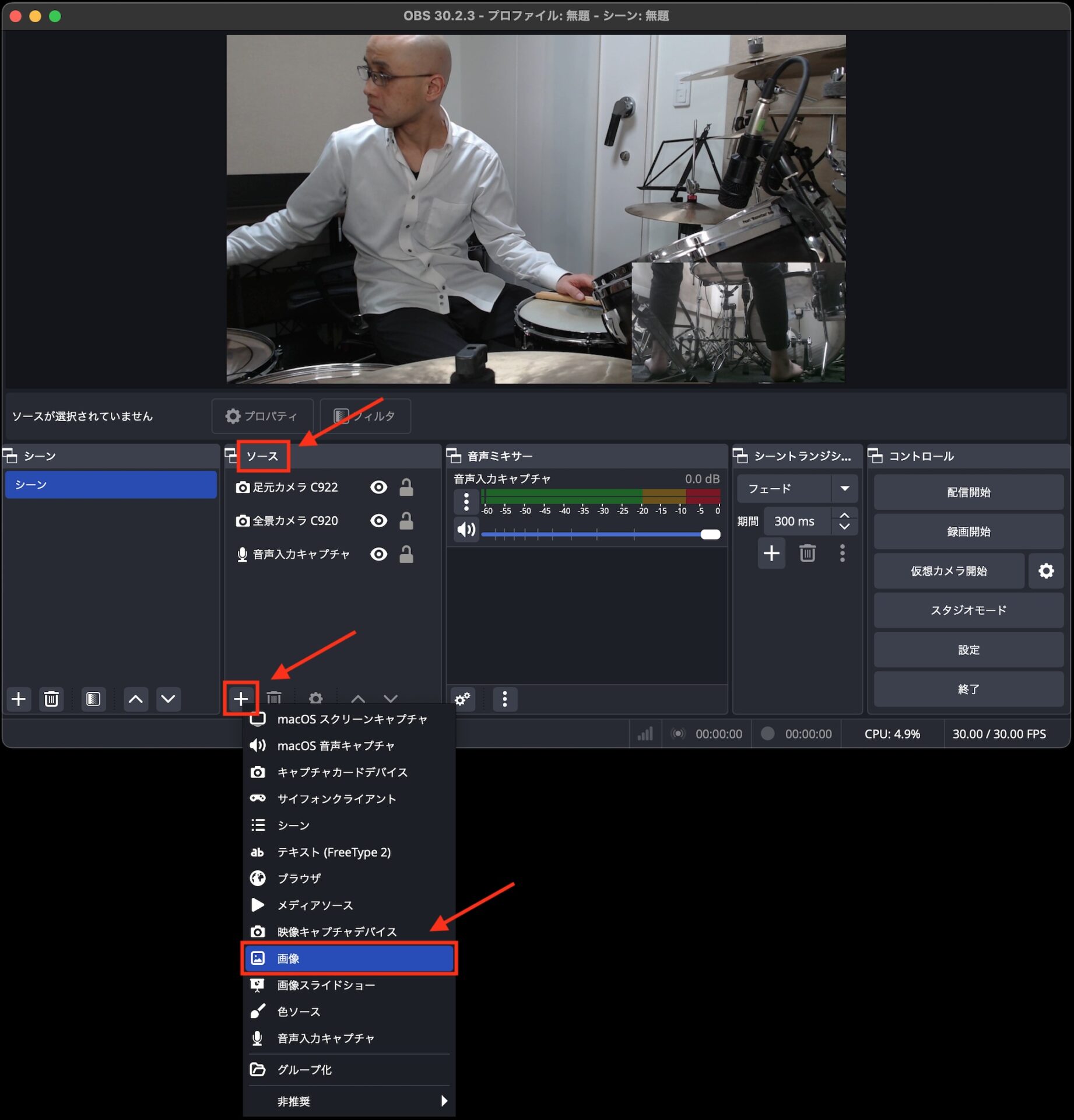Toggle visibility of 足元カメラ C922
The width and height of the screenshot is (1074, 1120).
click(379, 487)
